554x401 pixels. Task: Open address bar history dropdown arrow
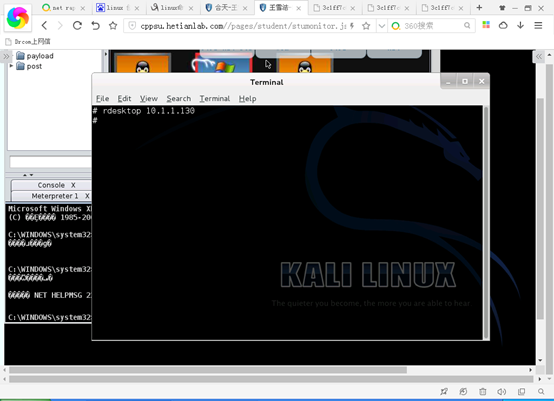(382, 26)
